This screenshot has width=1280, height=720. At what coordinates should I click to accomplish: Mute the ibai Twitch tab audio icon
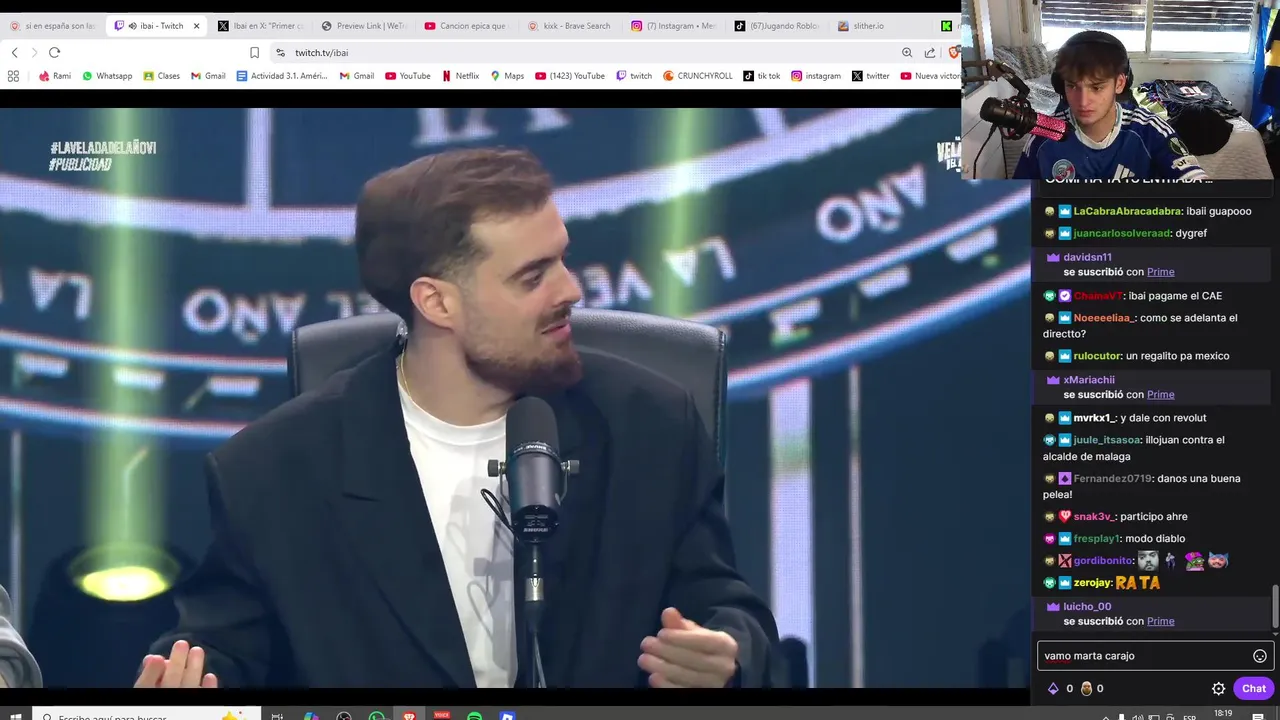(133, 26)
